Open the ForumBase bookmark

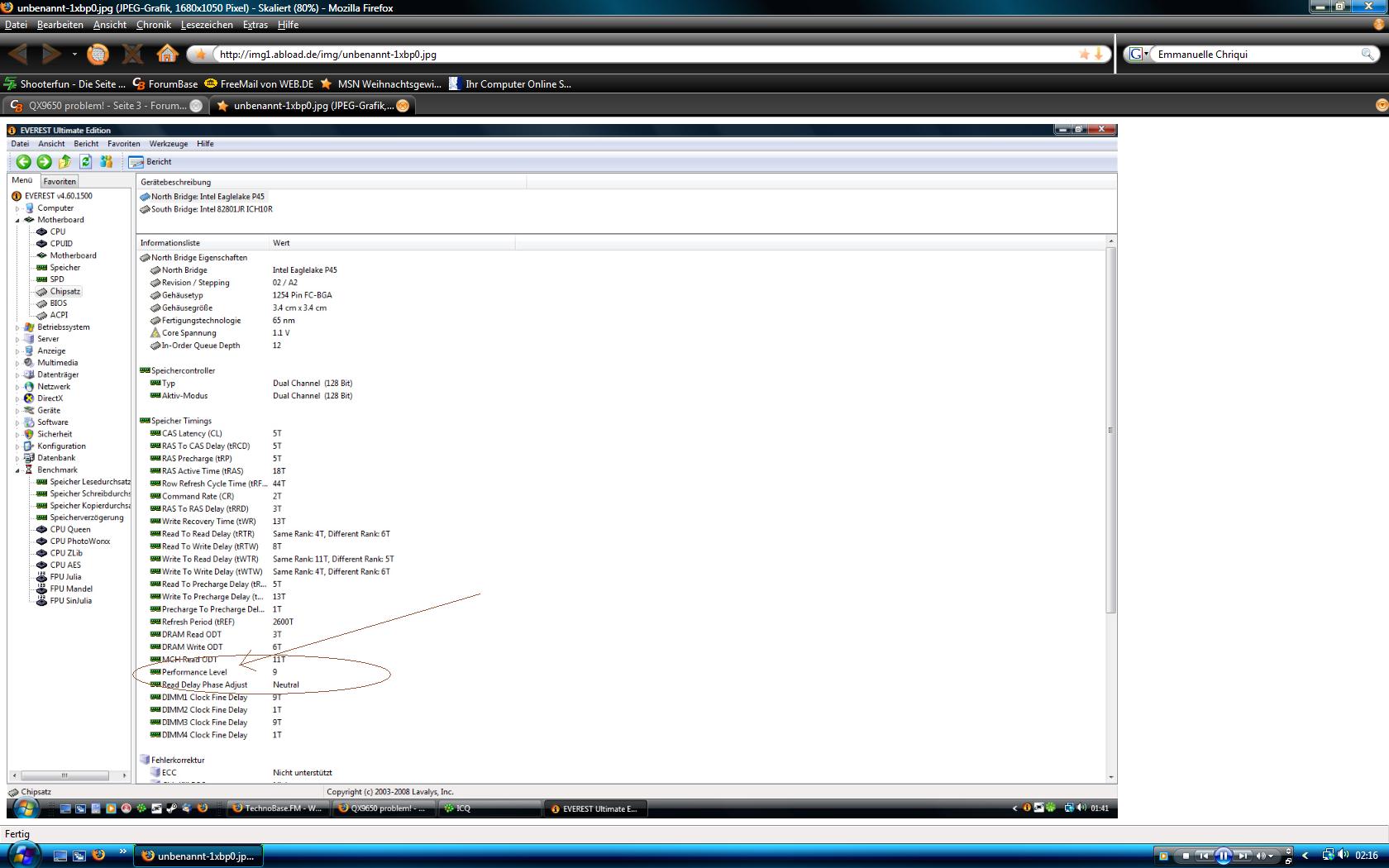point(165,84)
